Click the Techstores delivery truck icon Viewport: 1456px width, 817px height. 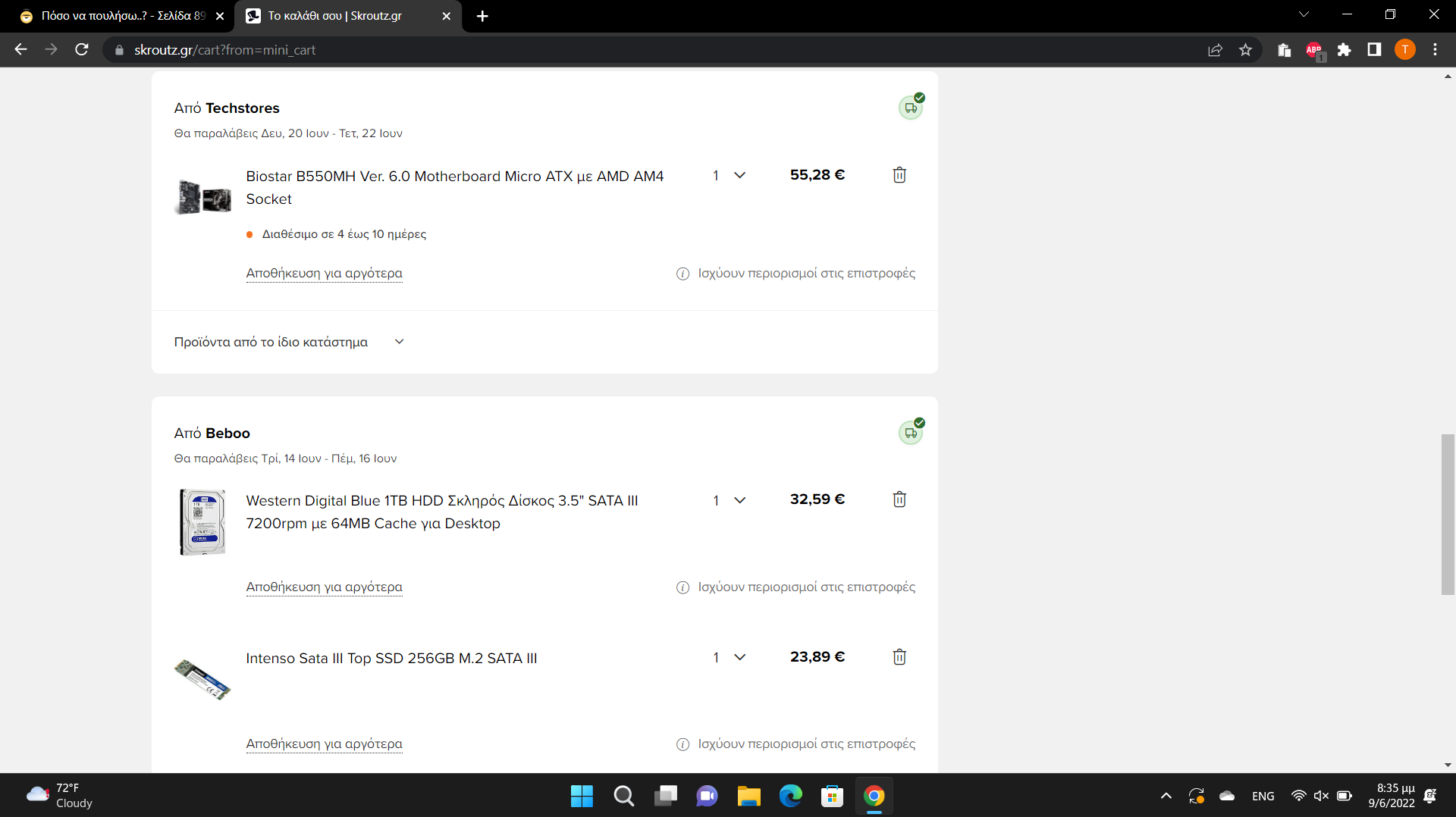911,108
